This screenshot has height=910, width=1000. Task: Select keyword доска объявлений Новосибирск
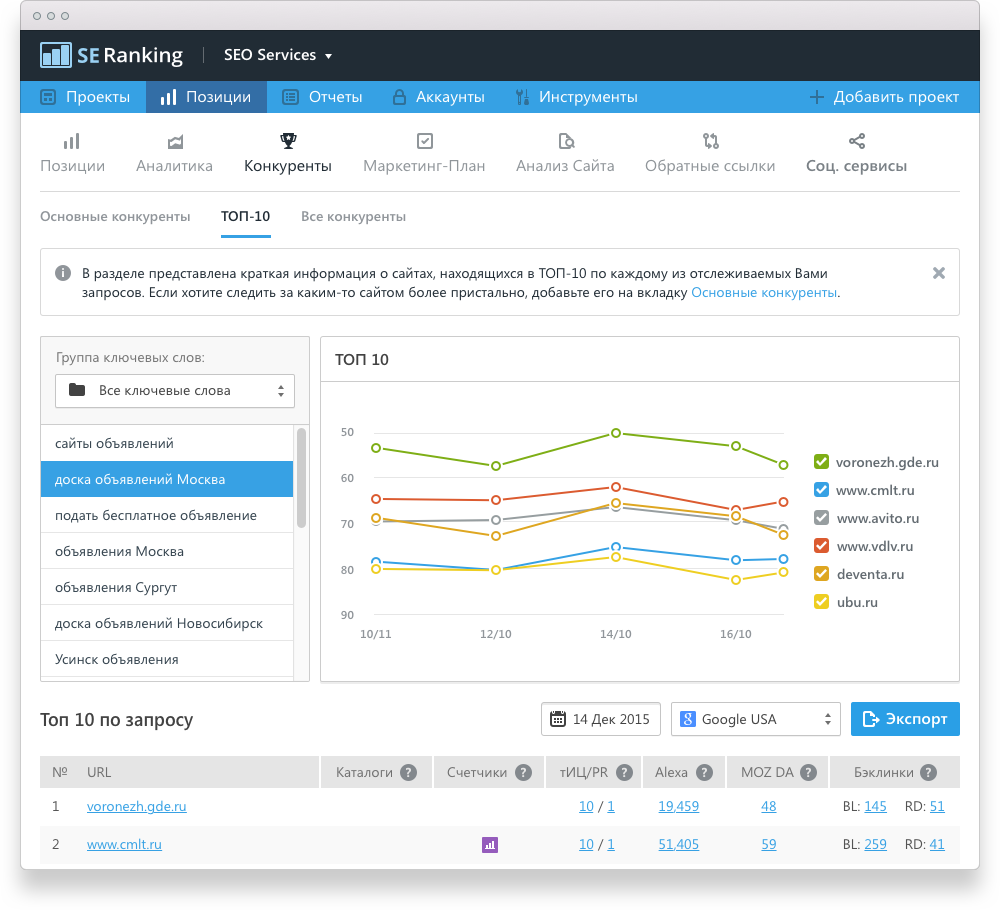167,623
